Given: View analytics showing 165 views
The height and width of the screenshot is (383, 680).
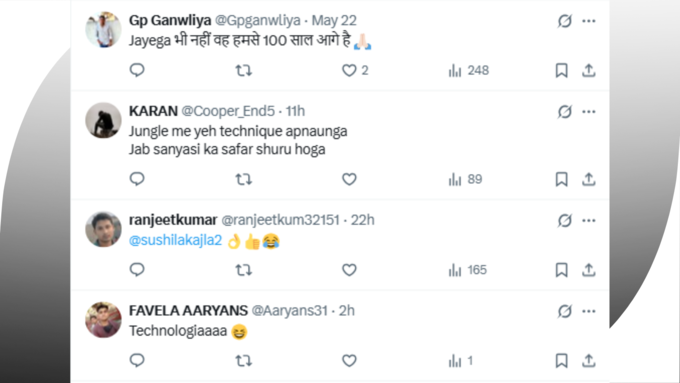Looking at the screenshot, I should tap(468, 270).
